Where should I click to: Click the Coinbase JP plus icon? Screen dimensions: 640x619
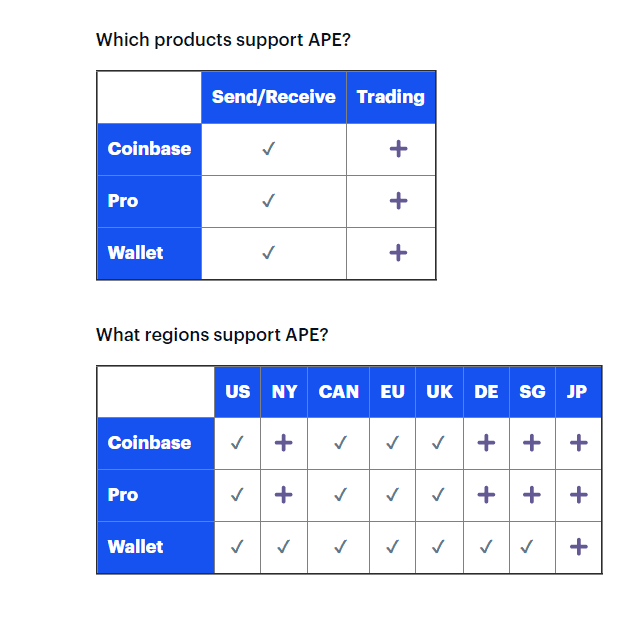(x=579, y=443)
